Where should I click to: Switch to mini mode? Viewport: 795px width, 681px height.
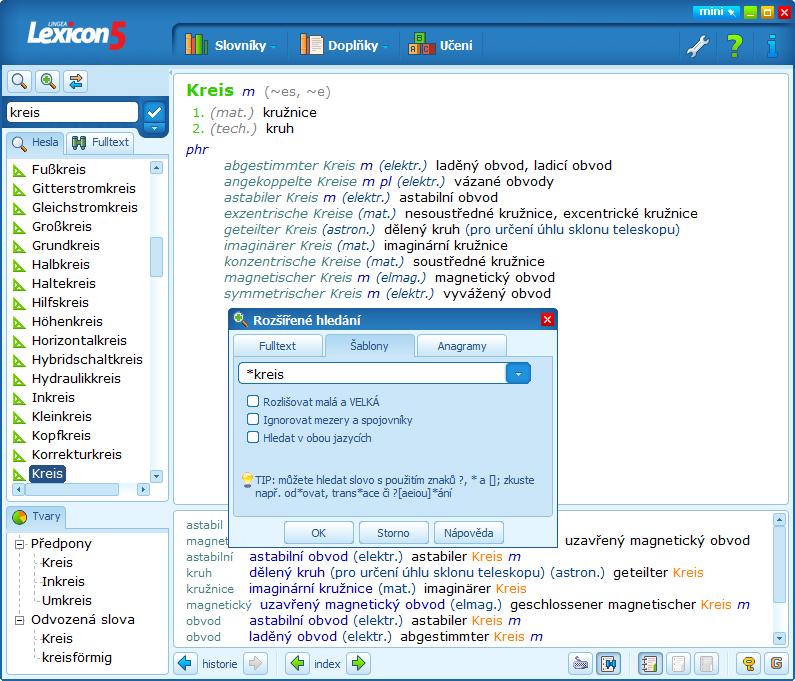point(716,12)
